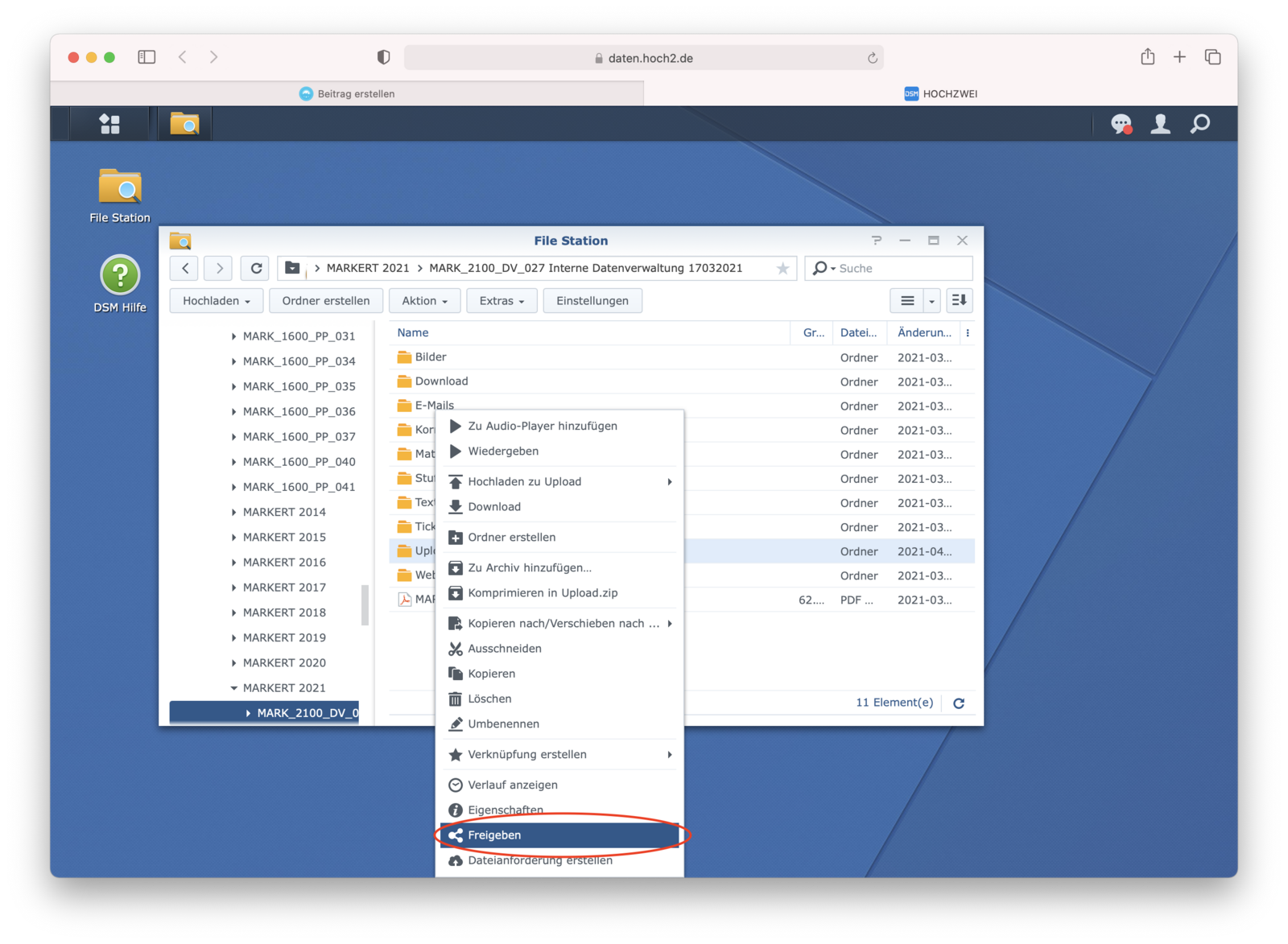
Task: Open the user account options icon
Action: [x=1160, y=123]
